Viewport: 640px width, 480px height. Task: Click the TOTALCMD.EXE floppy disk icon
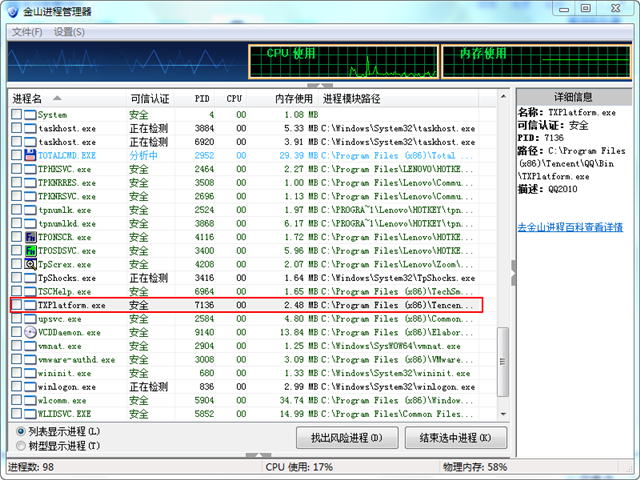(30, 156)
